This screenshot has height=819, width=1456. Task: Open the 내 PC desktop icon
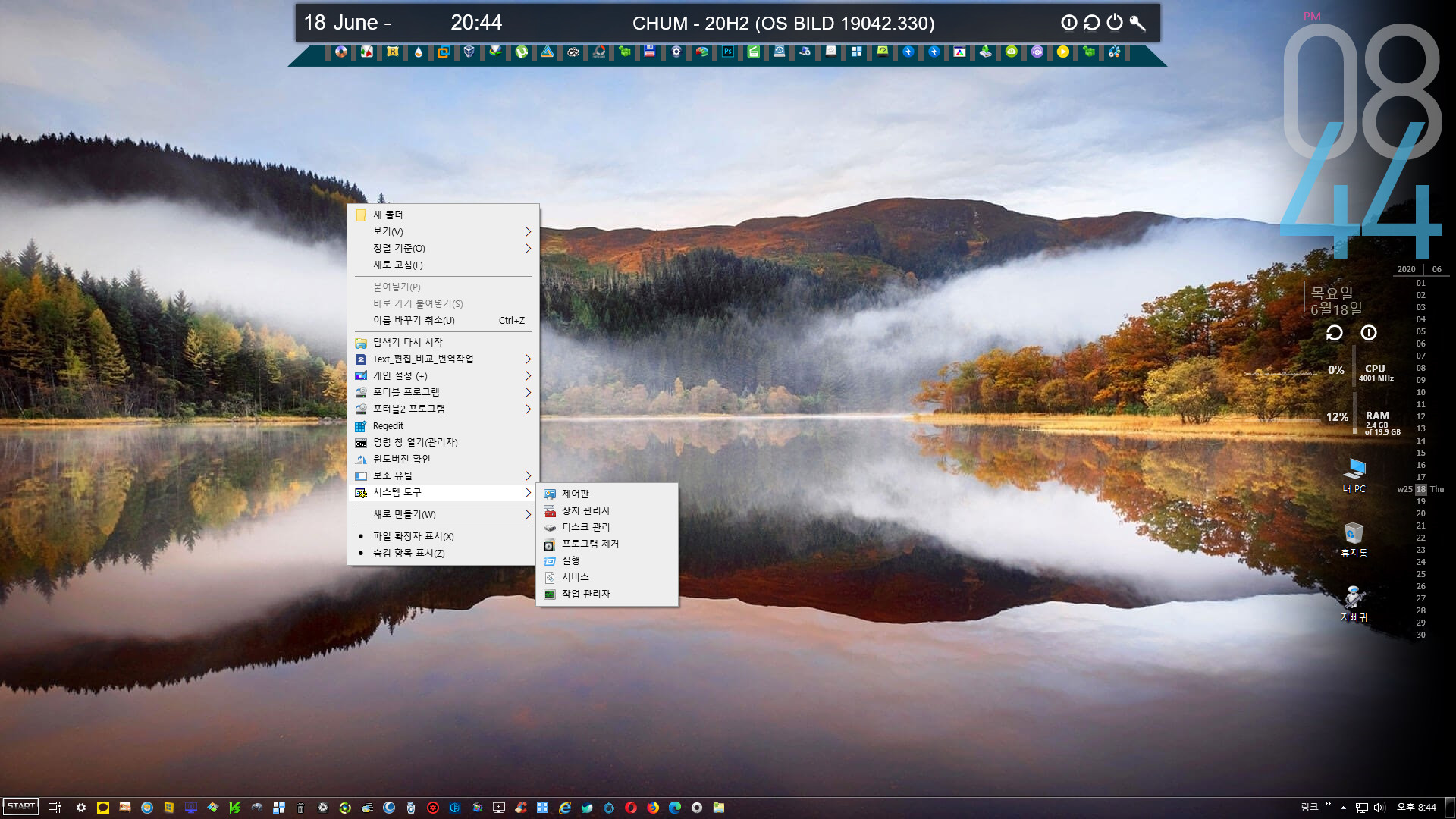(x=1354, y=475)
